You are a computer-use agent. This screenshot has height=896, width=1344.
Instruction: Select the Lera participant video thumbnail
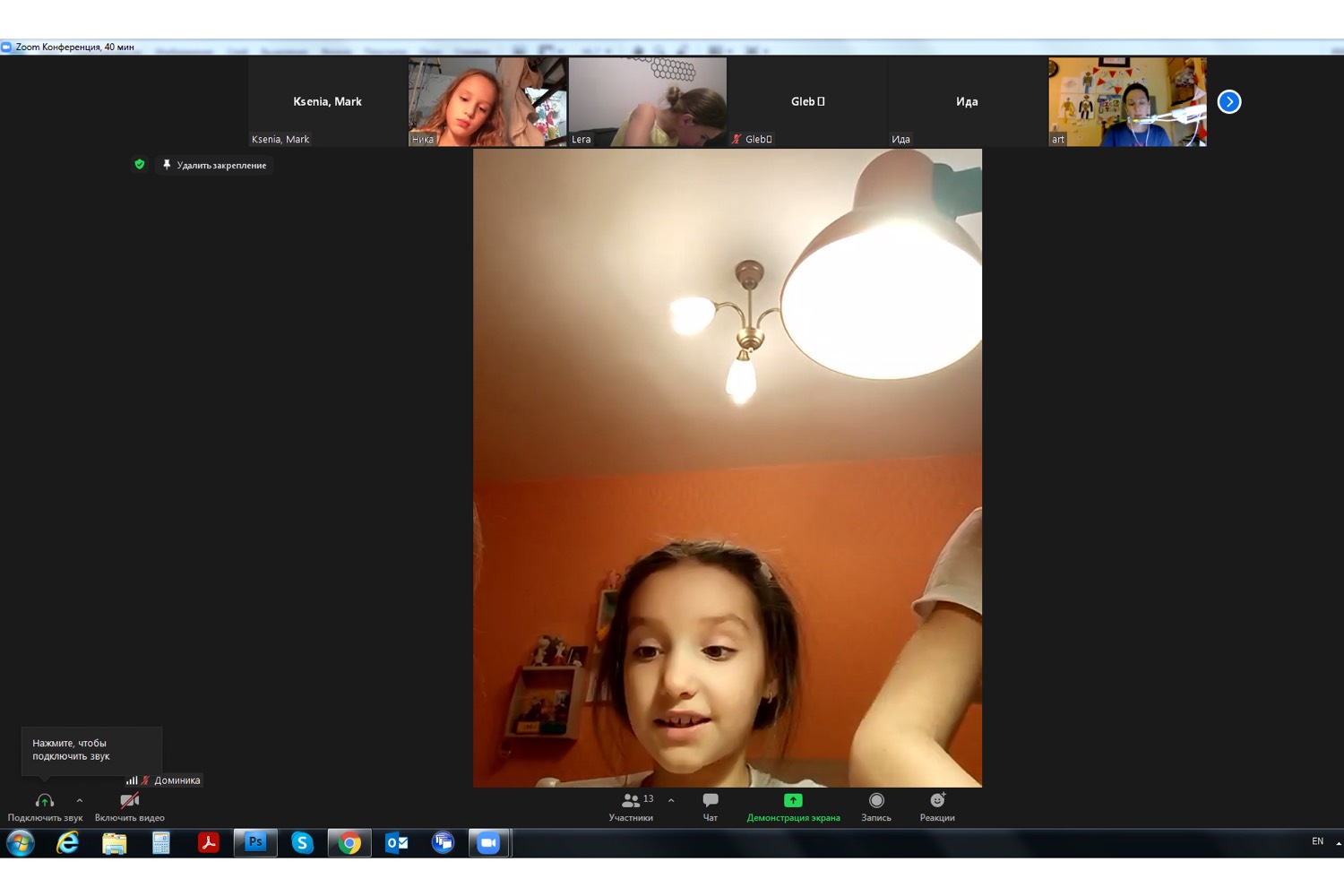click(x=647, y=101)
